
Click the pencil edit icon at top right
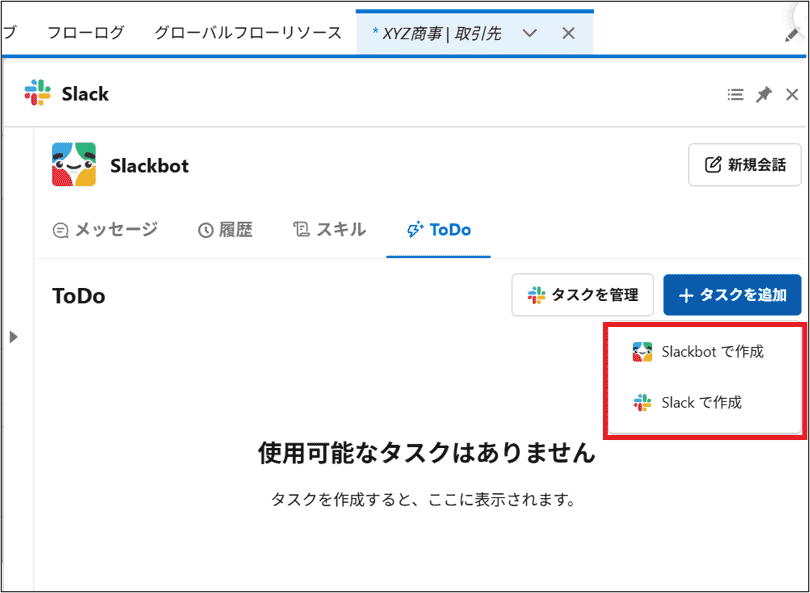(x=792, y=35)
